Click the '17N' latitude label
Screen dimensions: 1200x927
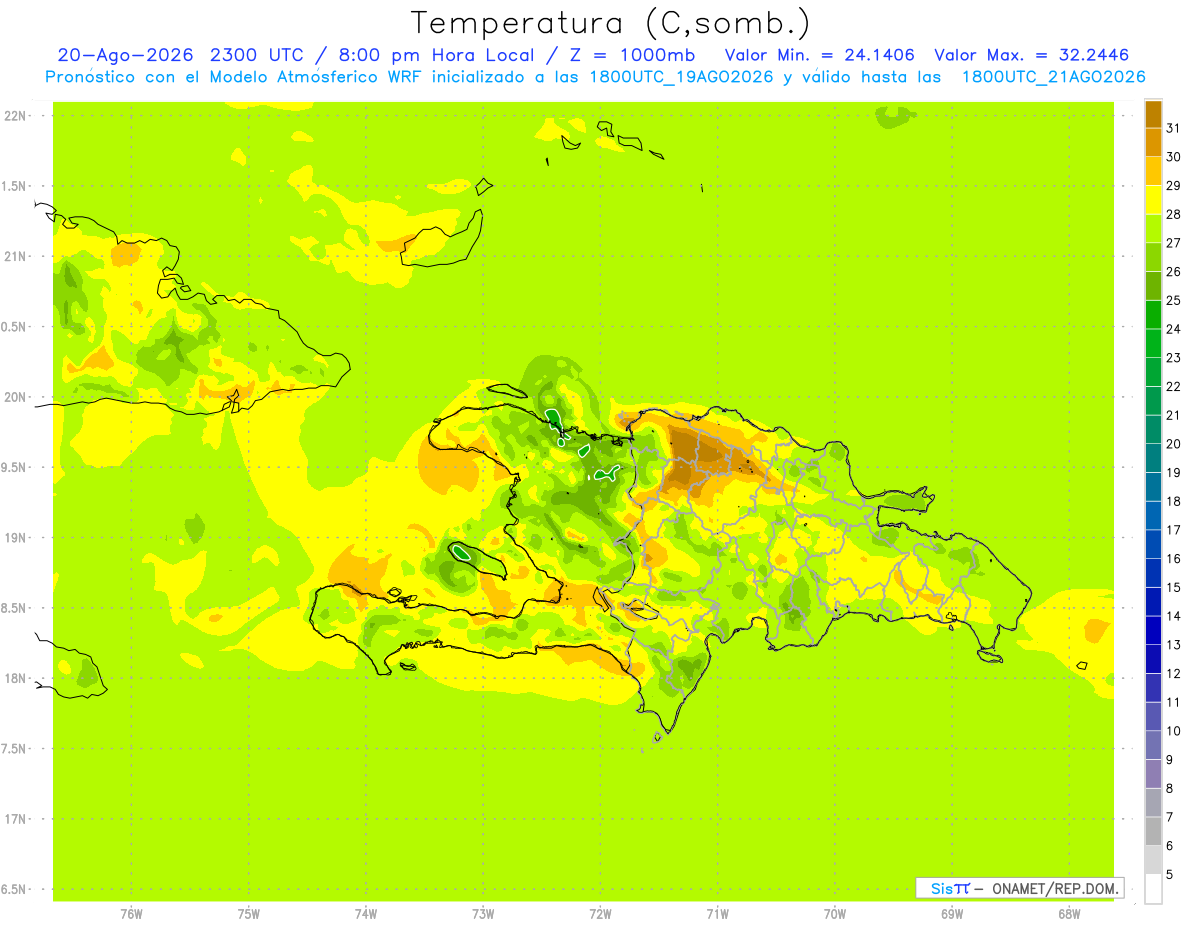click(15, 819)
